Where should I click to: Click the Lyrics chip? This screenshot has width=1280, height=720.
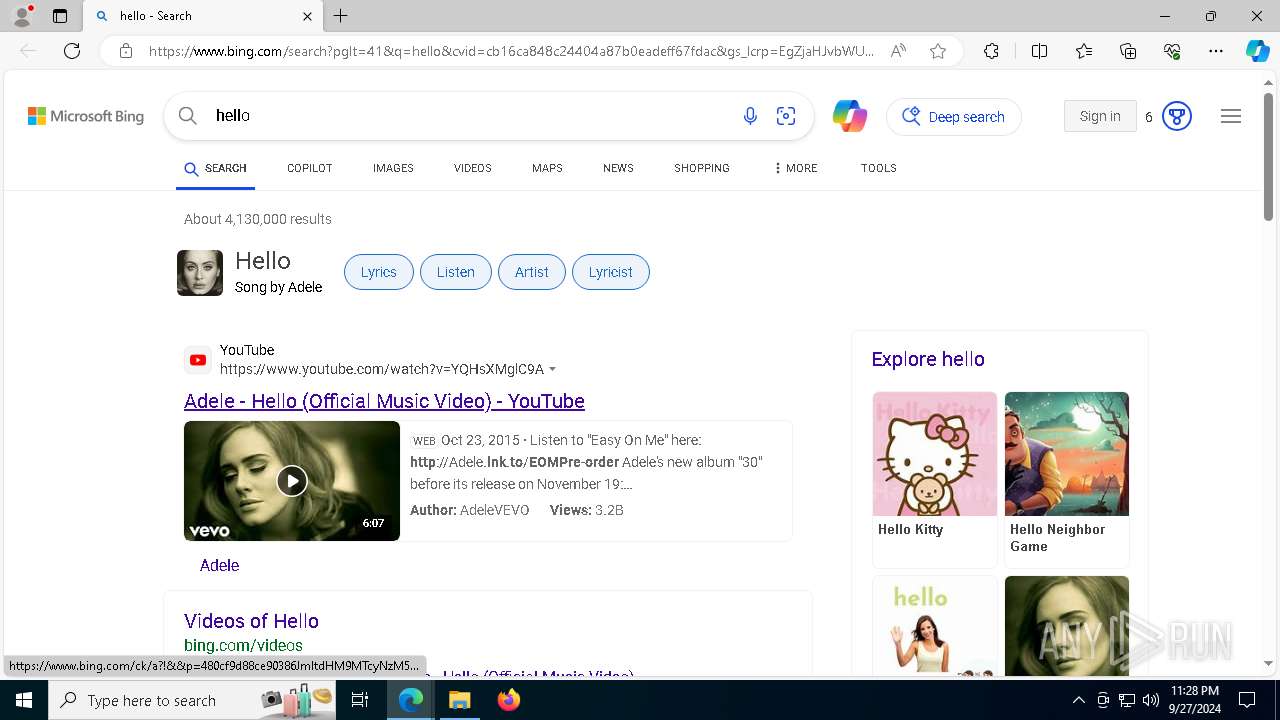pyautogui.click(x=379, y=272)
